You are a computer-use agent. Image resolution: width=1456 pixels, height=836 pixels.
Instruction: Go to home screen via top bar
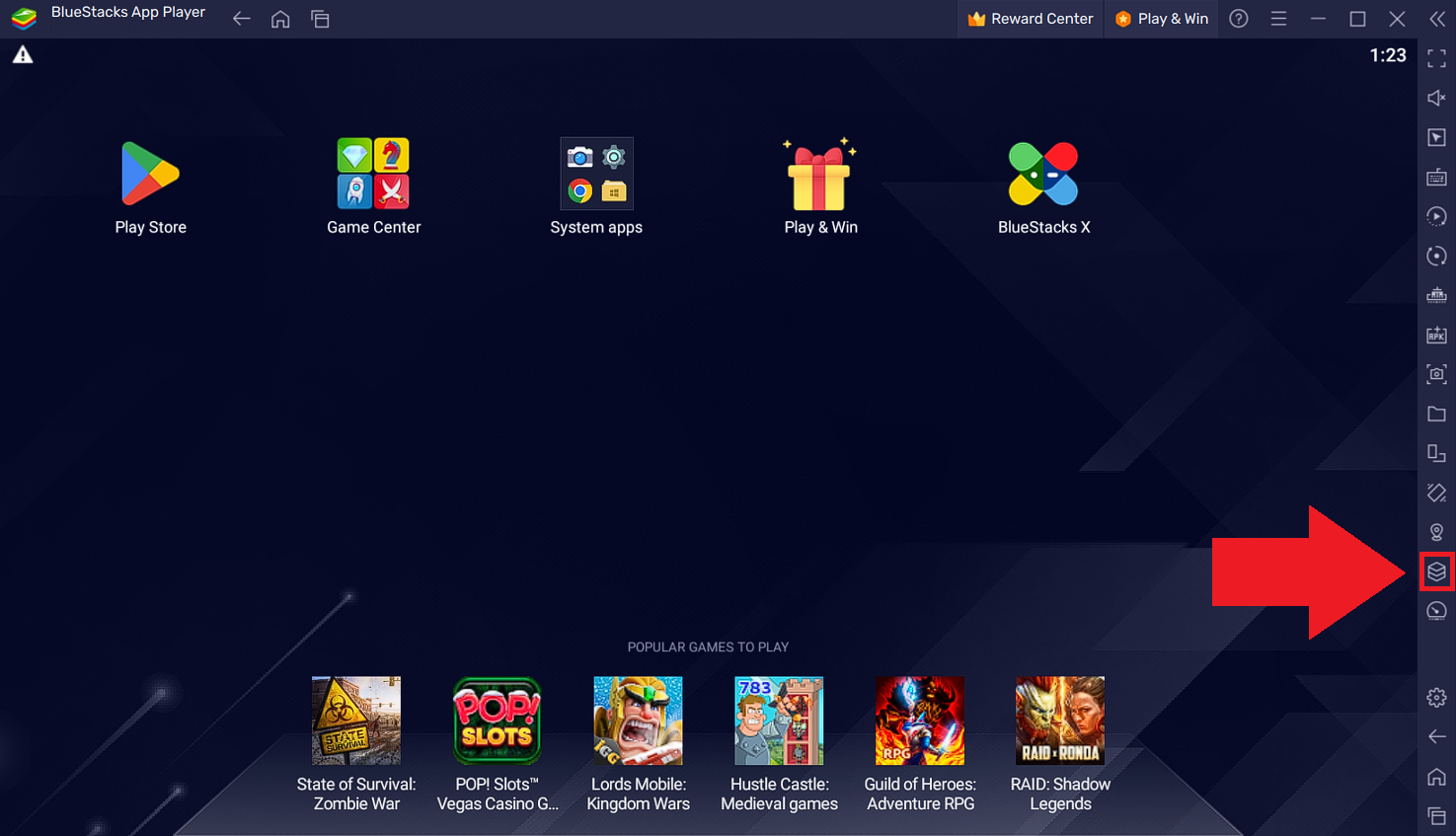pyautogui.click(x=280, y=19)
